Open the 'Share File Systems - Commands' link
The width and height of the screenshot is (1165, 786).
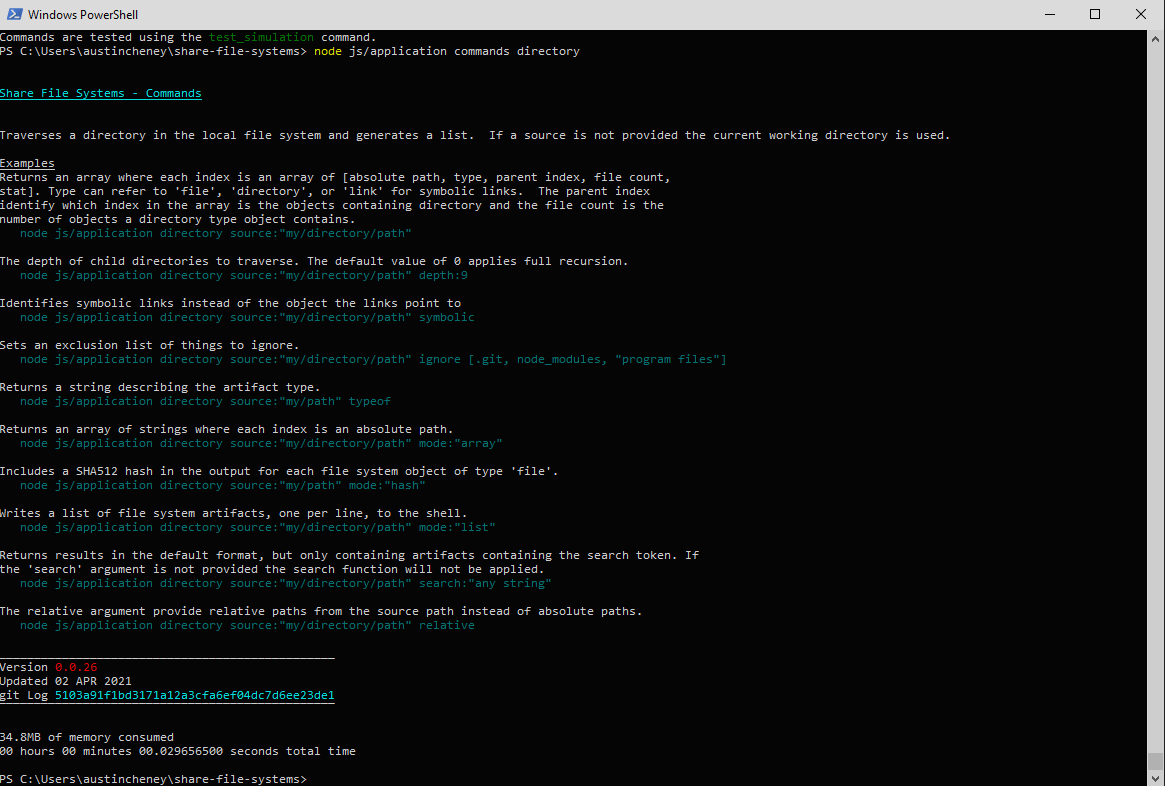100,93
